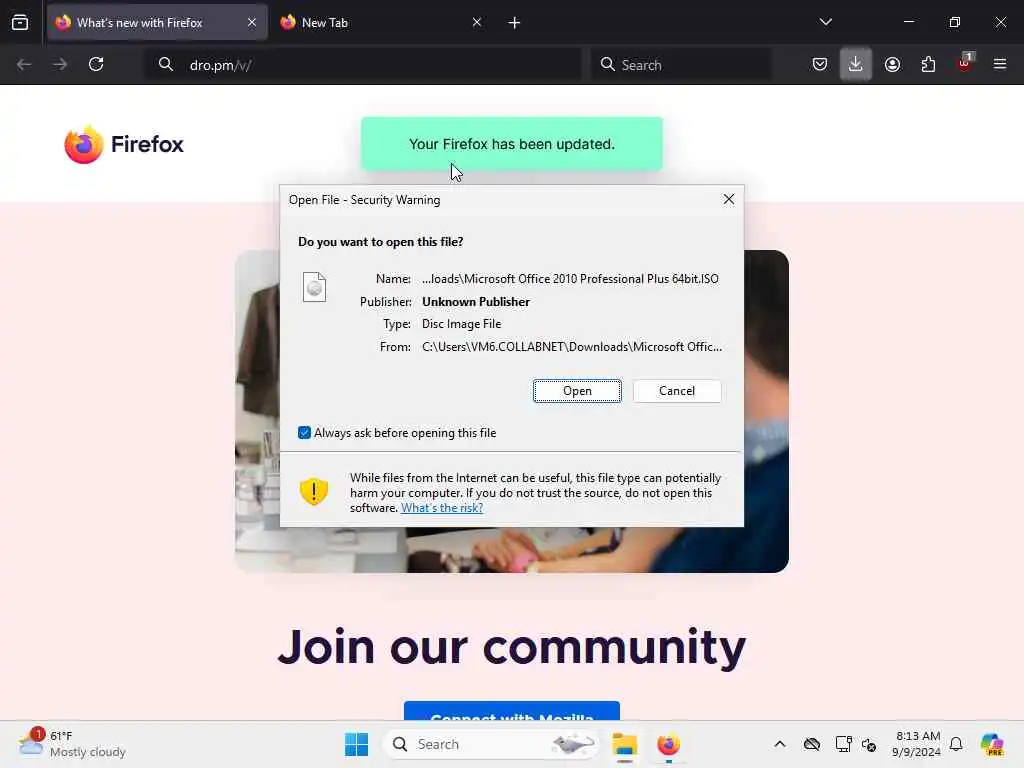
Task: Open the clock showing 8:13 AM
Action: [x=917, y=744]
